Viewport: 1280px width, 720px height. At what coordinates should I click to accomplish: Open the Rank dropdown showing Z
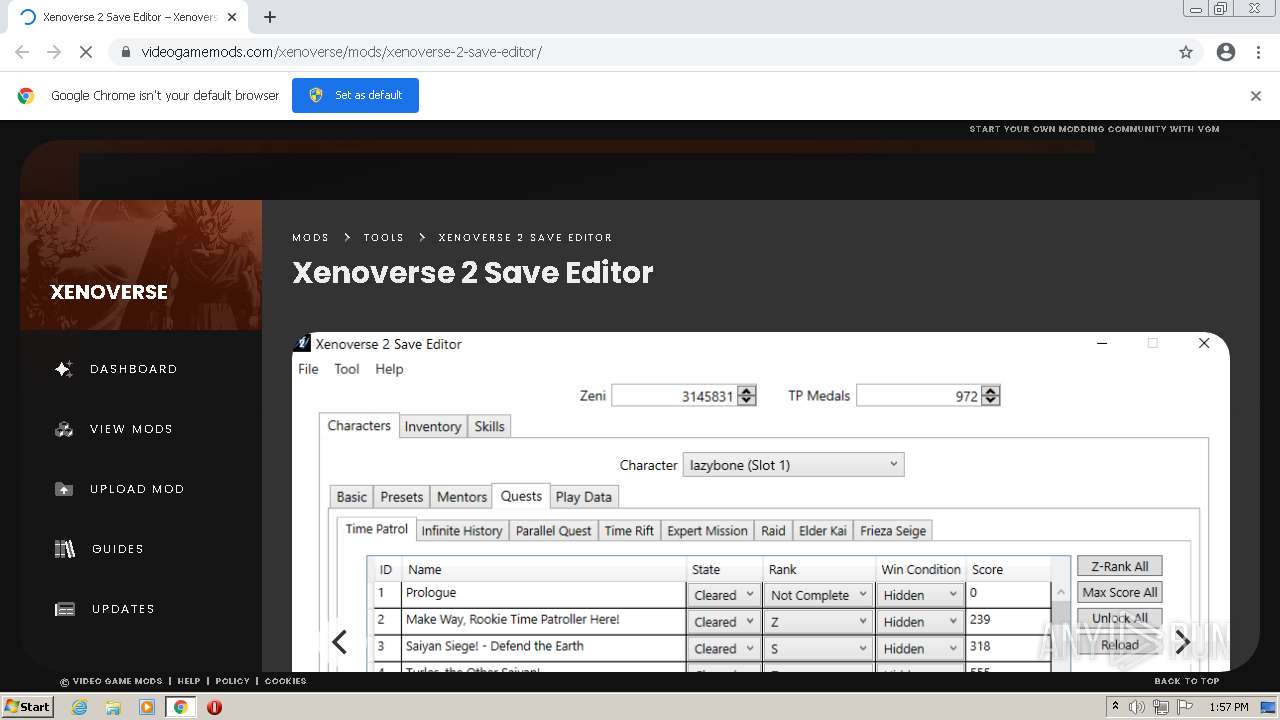coord(819,622)
